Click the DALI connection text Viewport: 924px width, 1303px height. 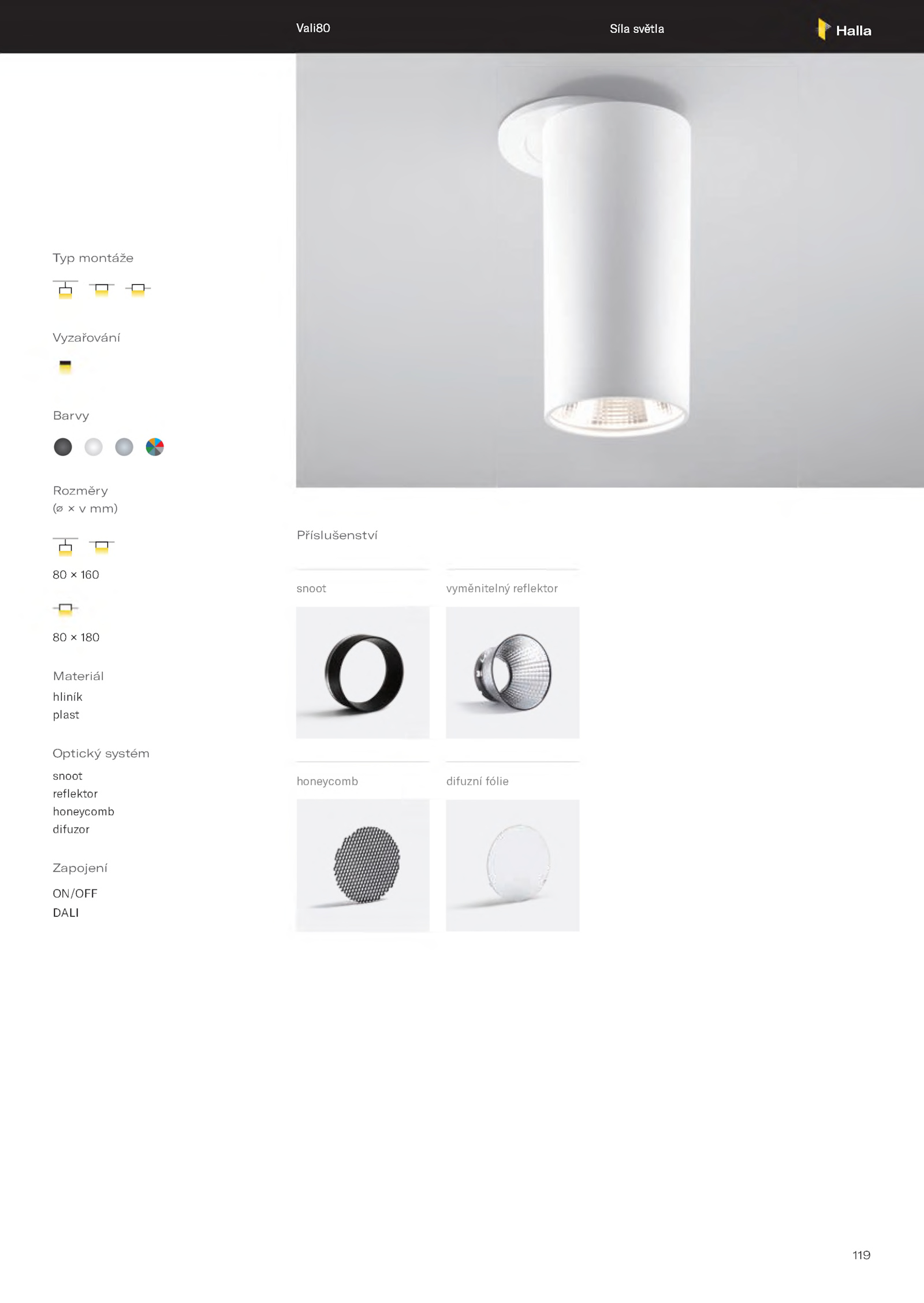point(66,913)
